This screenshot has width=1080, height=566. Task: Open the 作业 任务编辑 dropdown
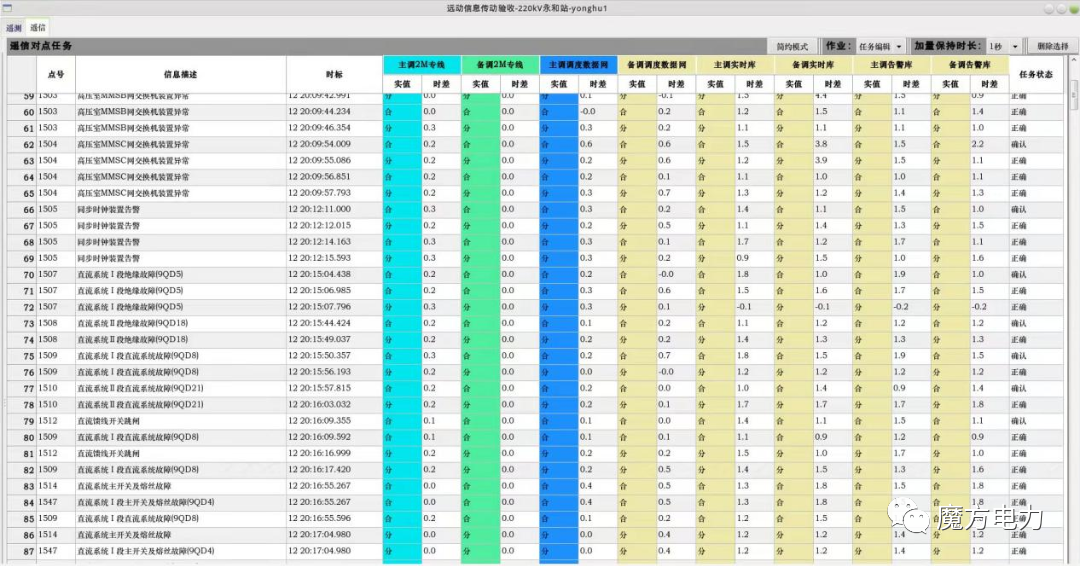[x=881, y=46]
